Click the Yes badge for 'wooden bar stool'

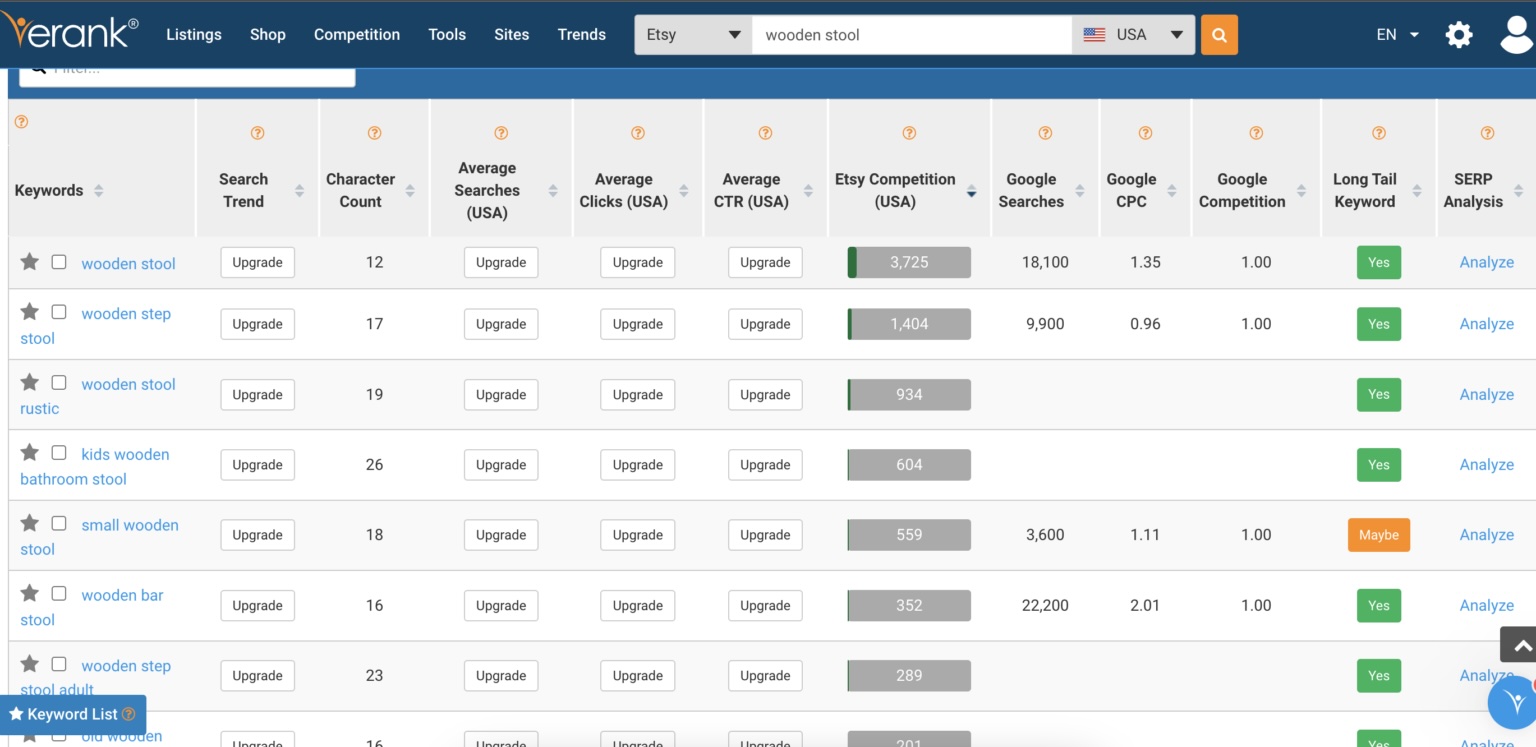pyautogui.click(x=1379, y=606)
